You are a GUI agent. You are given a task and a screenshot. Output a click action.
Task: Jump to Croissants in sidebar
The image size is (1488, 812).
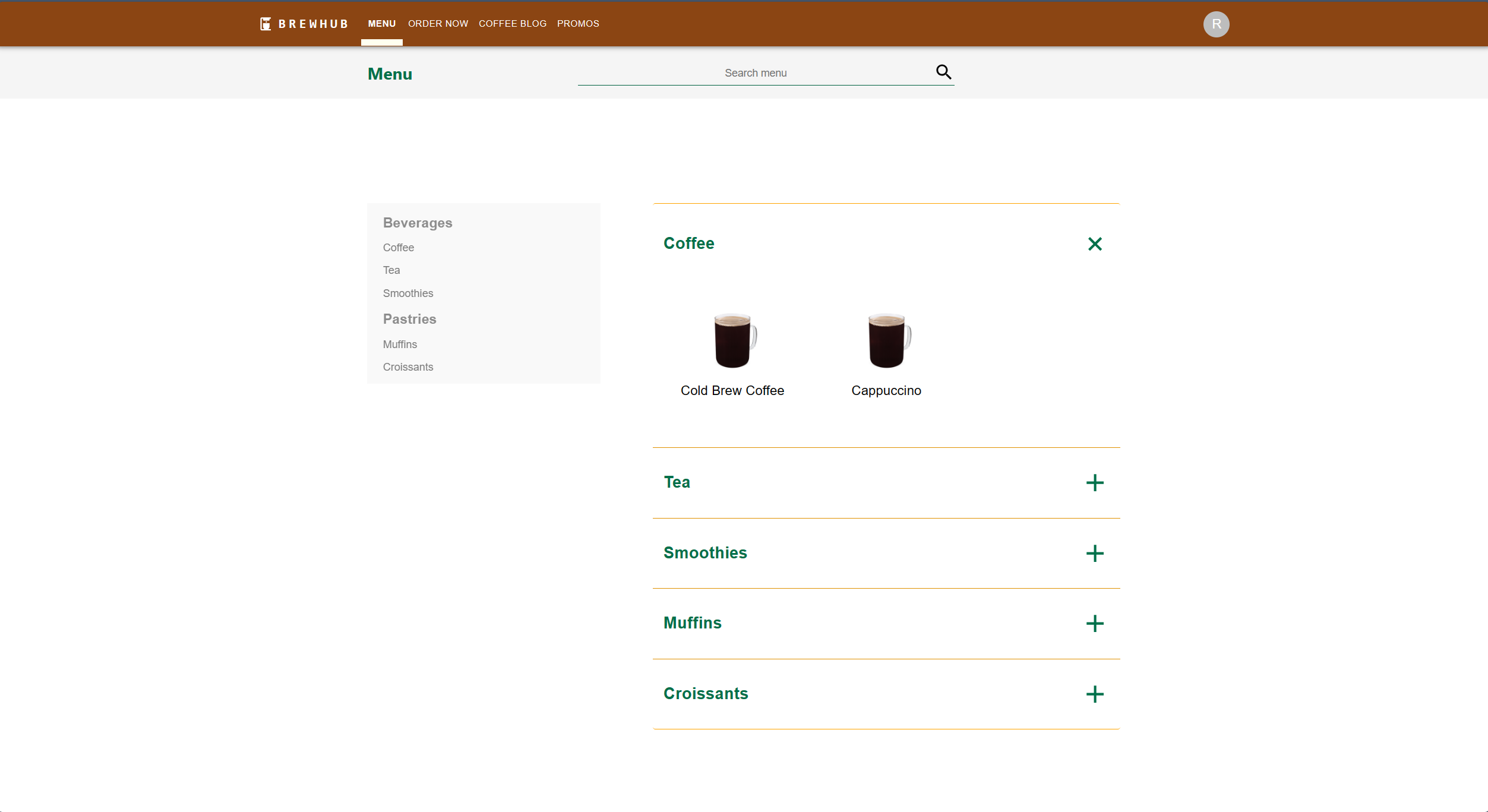click(x=408, y=367)
